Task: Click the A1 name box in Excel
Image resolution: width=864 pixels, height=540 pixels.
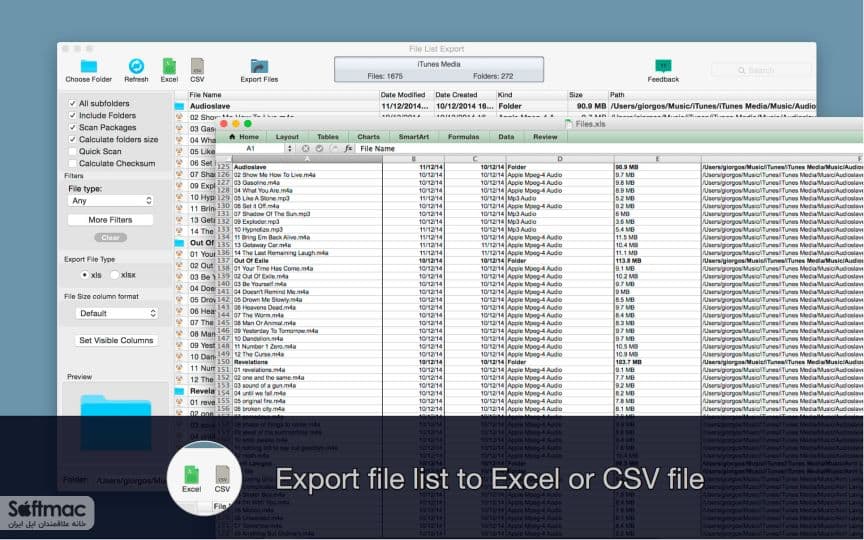Action: tap(251, 148)
